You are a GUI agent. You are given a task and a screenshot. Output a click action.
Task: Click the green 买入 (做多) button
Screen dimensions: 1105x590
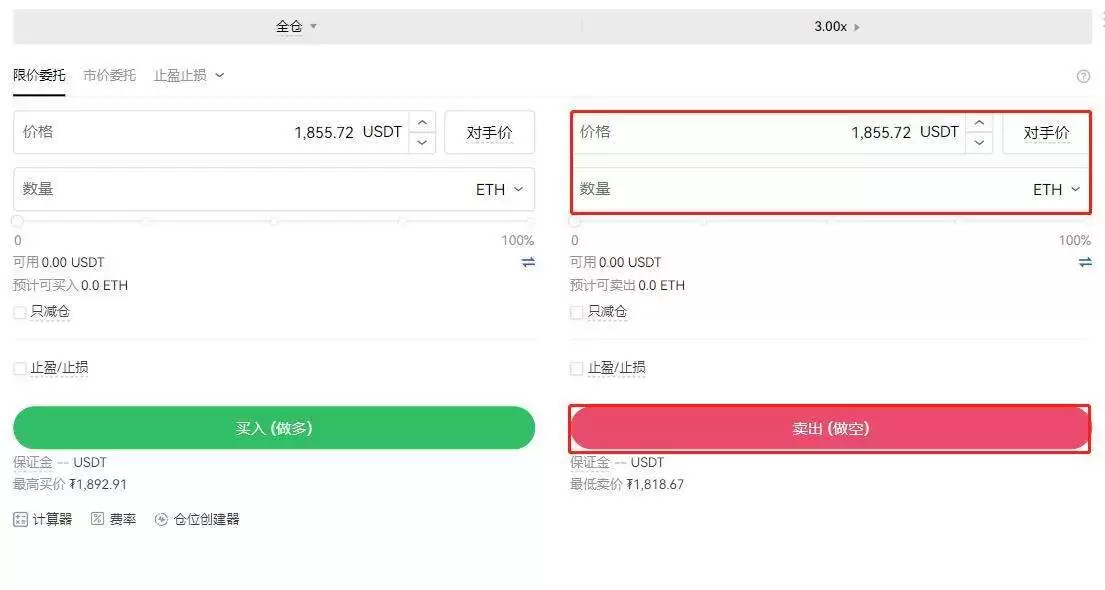pos(275,427)
